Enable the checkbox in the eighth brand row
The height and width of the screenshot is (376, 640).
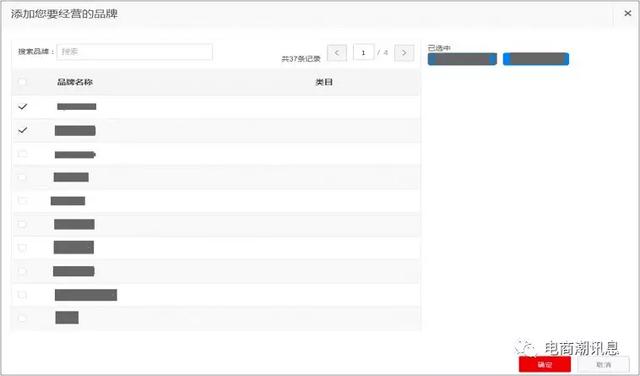[22, 271]
